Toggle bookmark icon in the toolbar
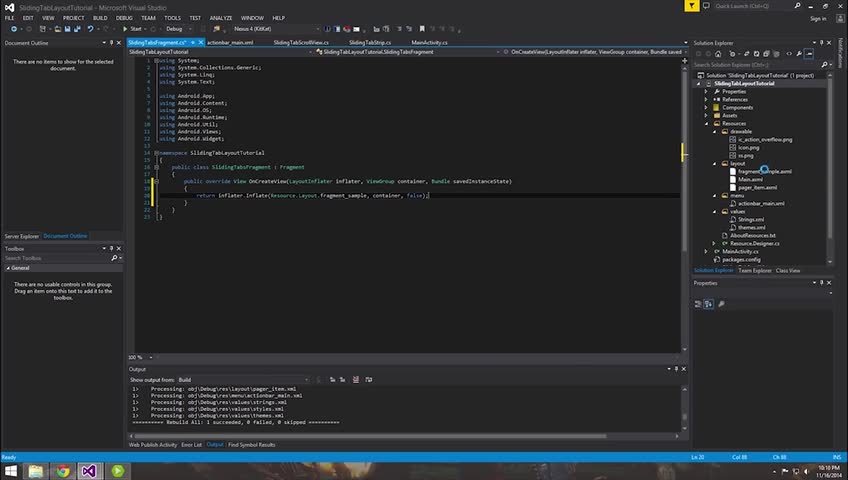Screen dimensions: 848x480 coord(422,29)
